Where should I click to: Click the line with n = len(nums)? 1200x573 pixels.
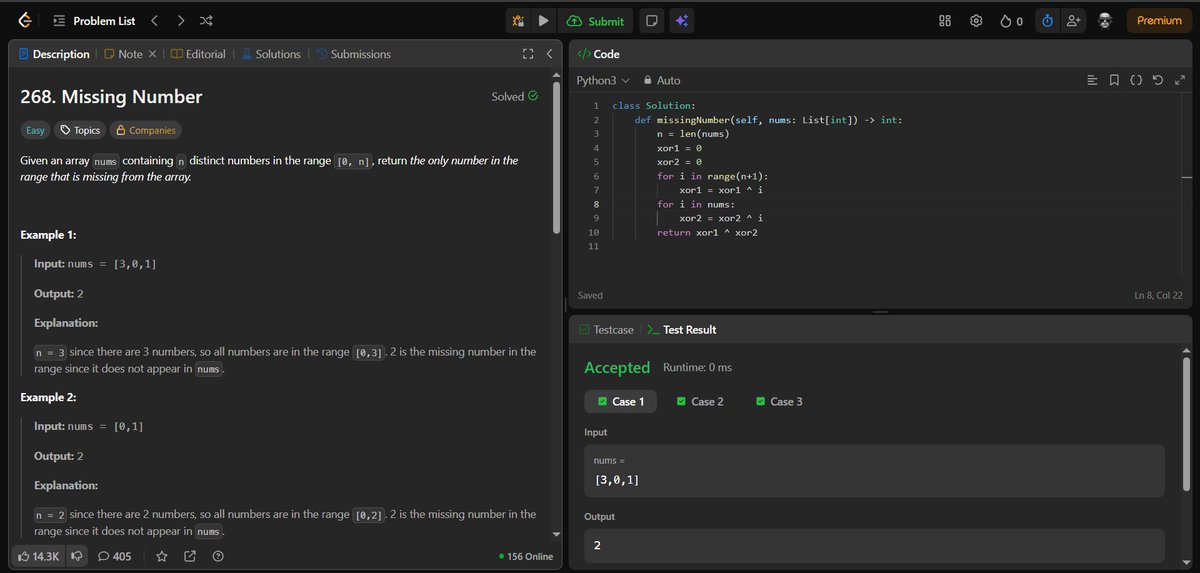click(x=693, y=134)
